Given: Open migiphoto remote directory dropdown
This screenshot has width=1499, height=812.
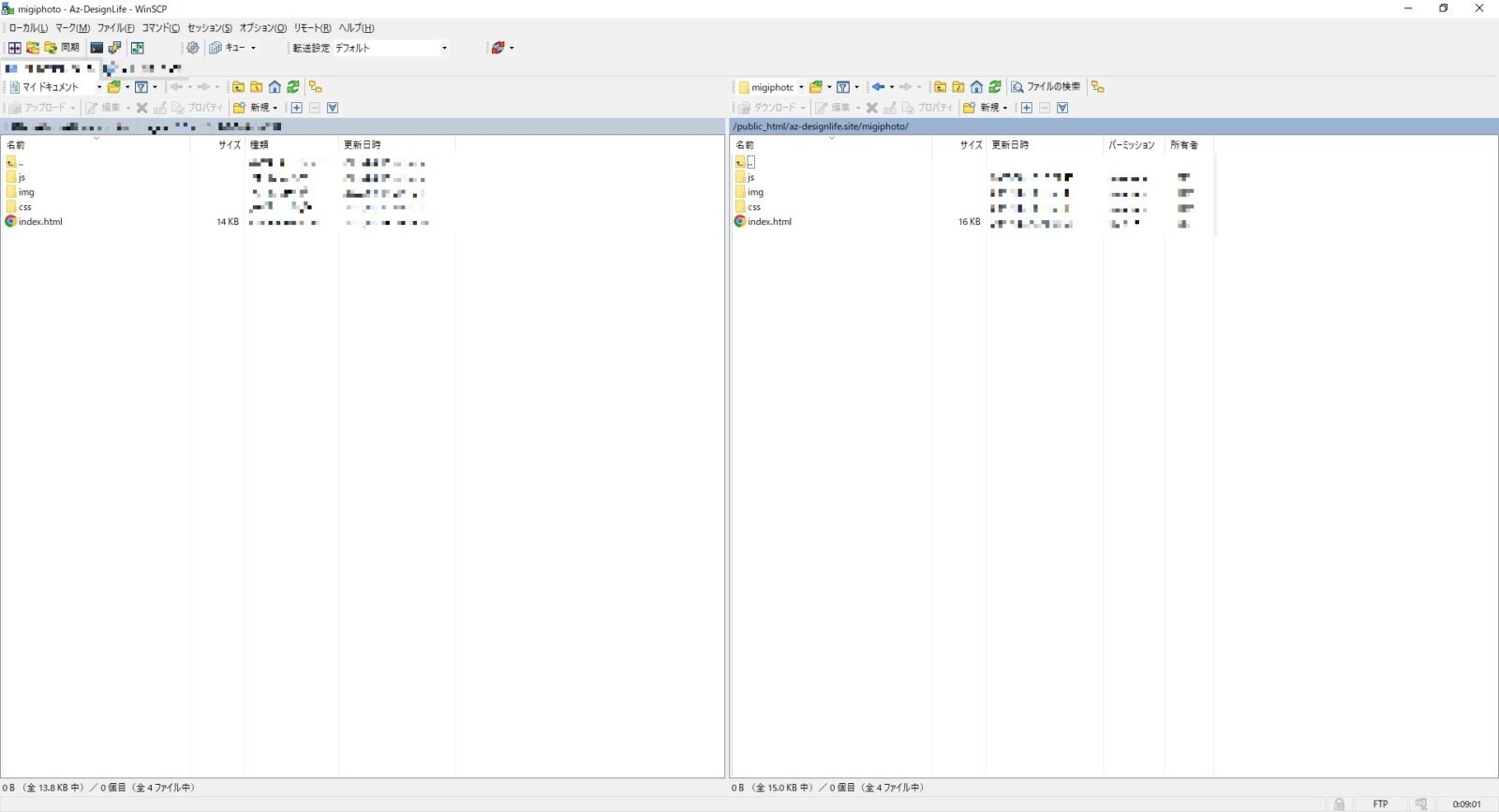Looking at the screenshot, I should click(801, 87).
